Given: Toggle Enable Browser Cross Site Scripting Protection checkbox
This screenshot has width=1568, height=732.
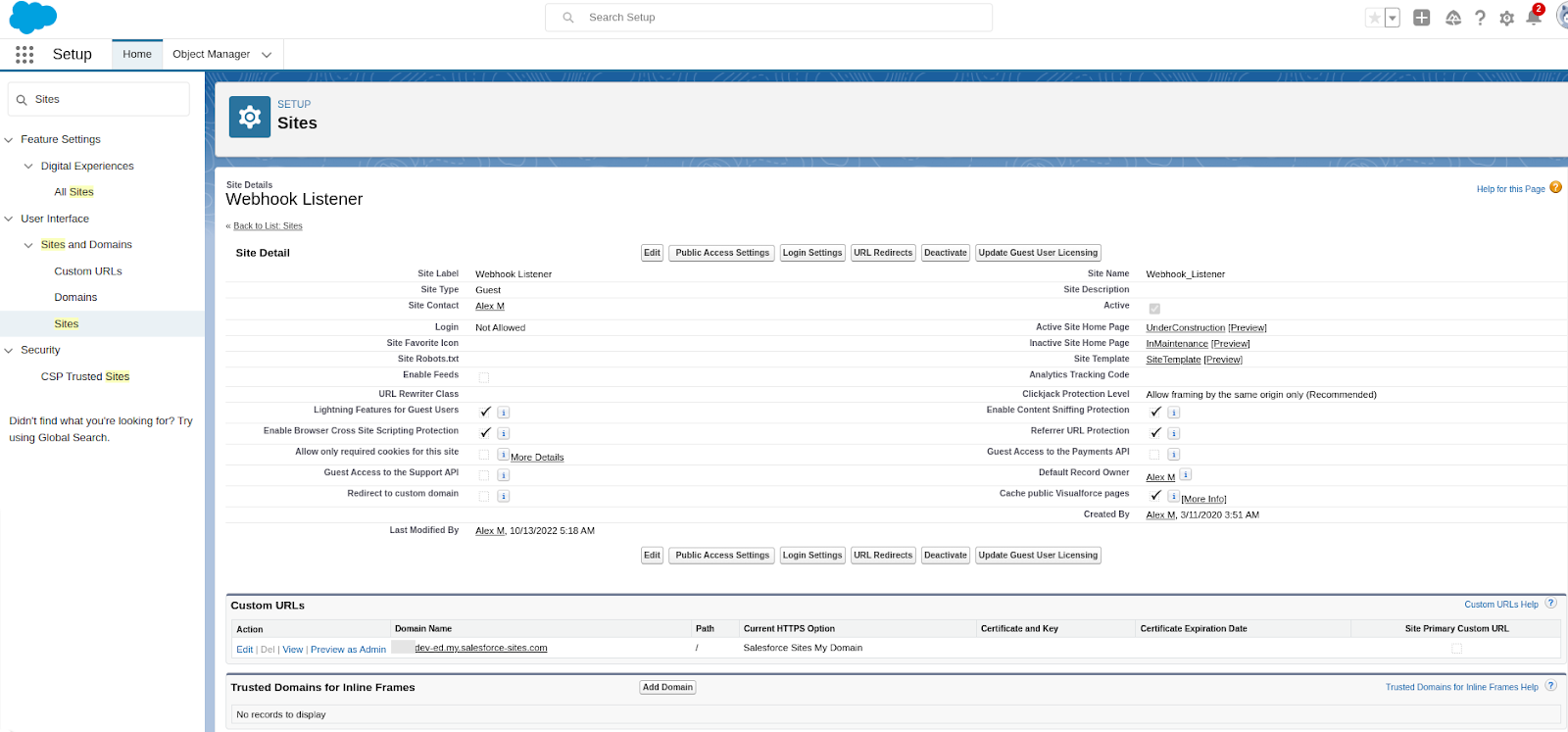Looking at the screenshot, I should (485, 432).
